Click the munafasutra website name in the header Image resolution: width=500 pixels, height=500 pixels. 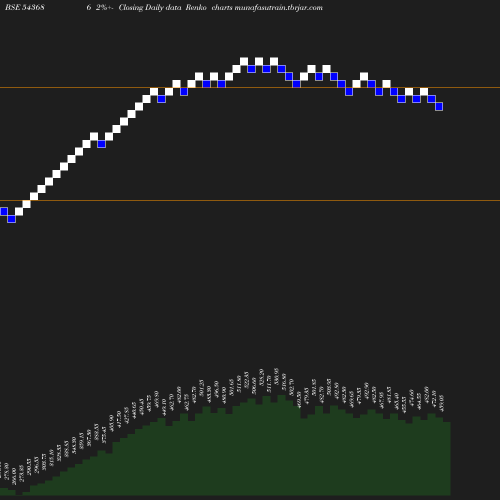pos(279,7)
